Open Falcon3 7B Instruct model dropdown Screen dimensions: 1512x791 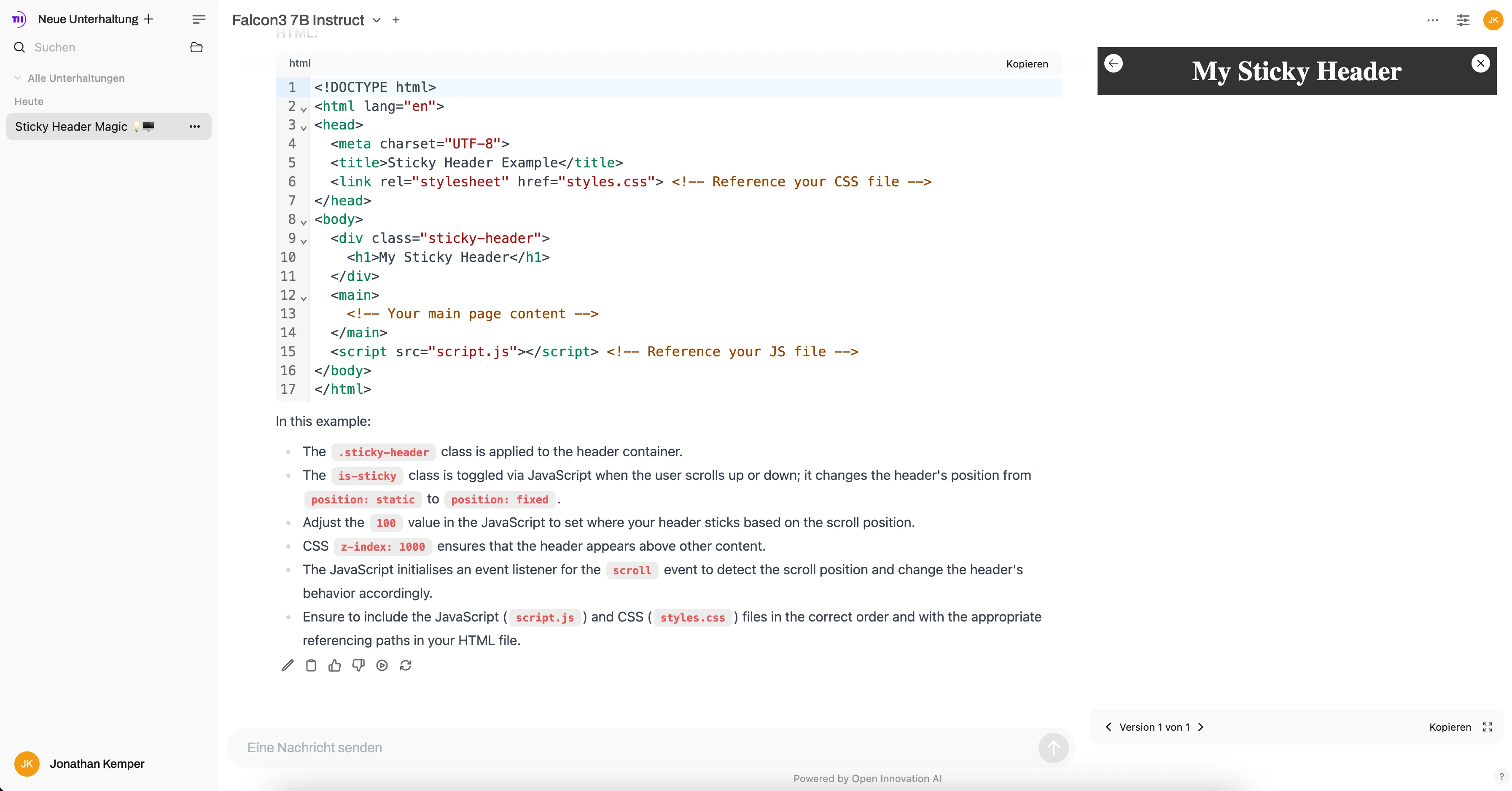coord(307,20)
